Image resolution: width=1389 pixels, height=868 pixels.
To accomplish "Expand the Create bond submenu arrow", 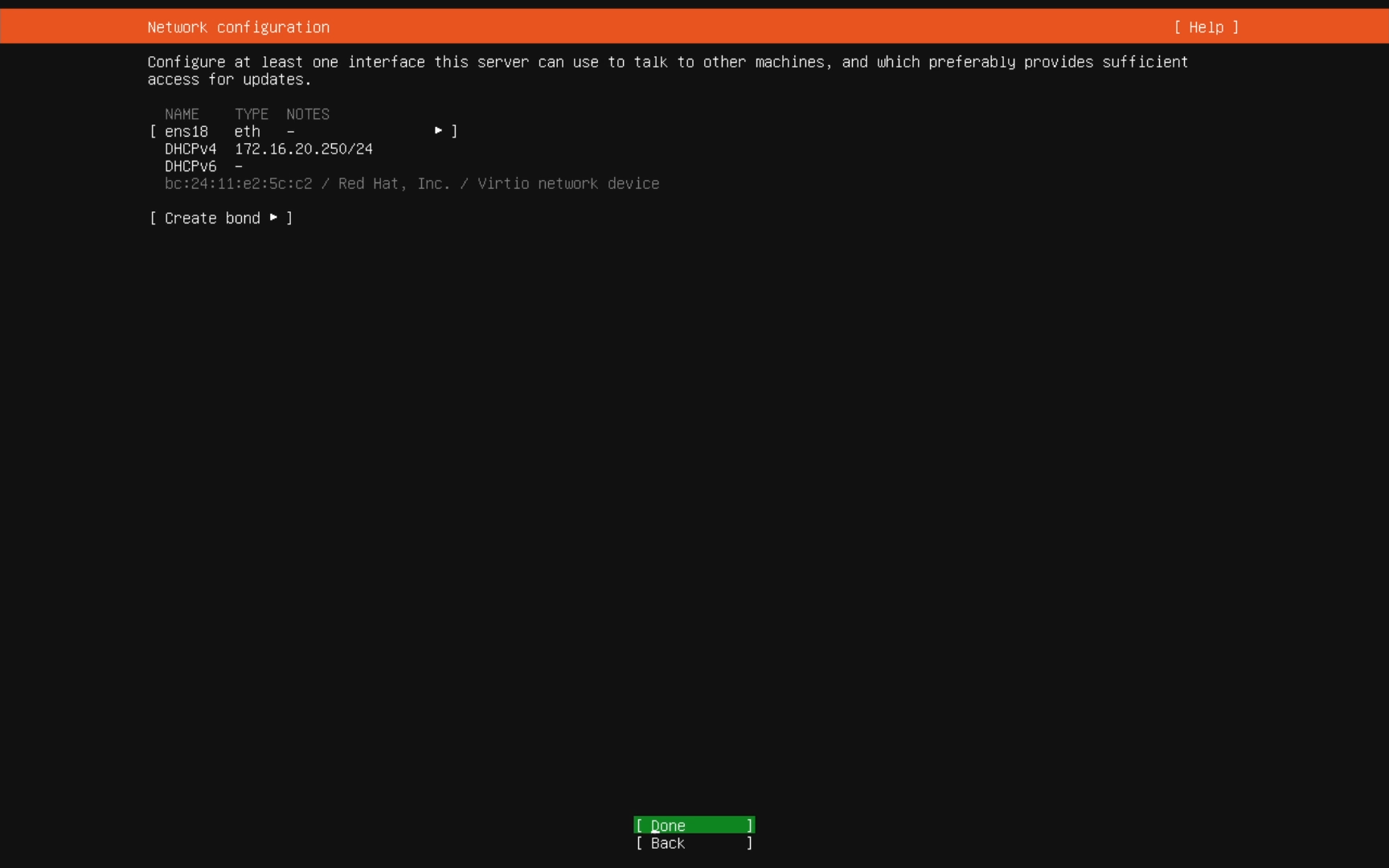I will pyautogui.click(x=276, y=218).
